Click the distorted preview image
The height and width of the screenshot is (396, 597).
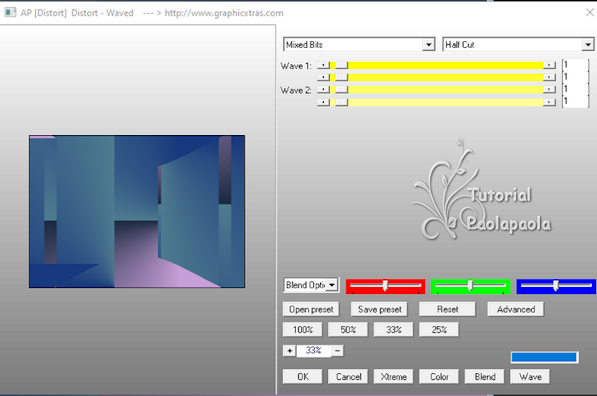coord(137,211)
